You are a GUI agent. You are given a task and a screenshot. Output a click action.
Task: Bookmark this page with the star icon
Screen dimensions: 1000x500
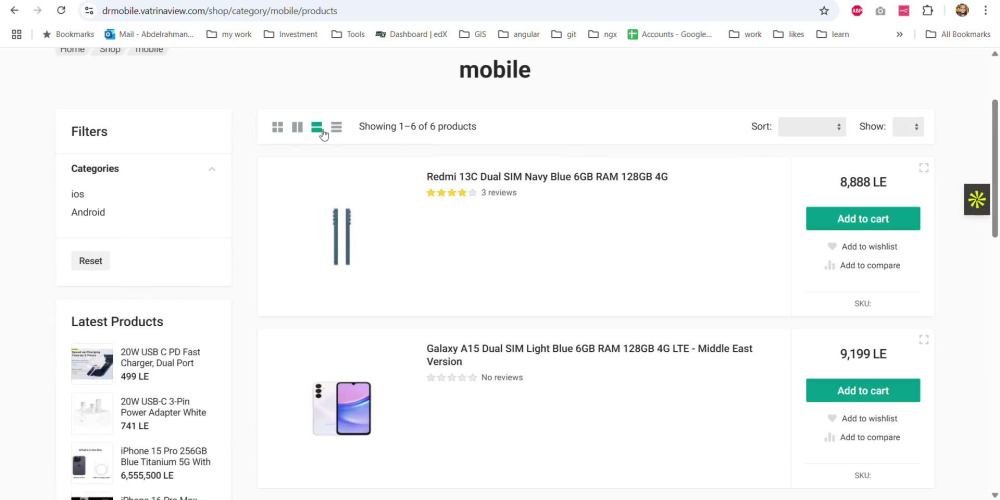click(824, 10)
